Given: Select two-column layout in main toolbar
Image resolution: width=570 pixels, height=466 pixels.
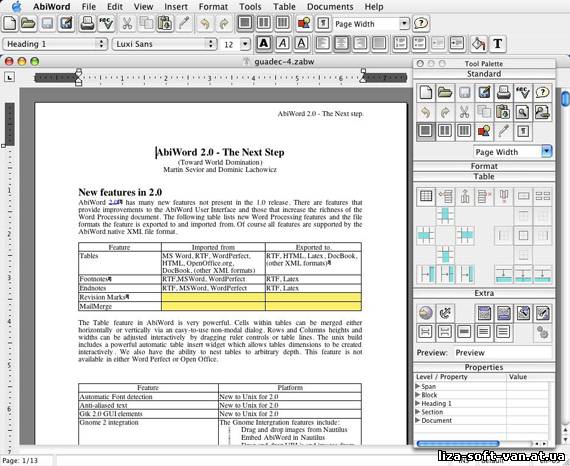Looking at the screenshot, I should [x=264, y=23].
